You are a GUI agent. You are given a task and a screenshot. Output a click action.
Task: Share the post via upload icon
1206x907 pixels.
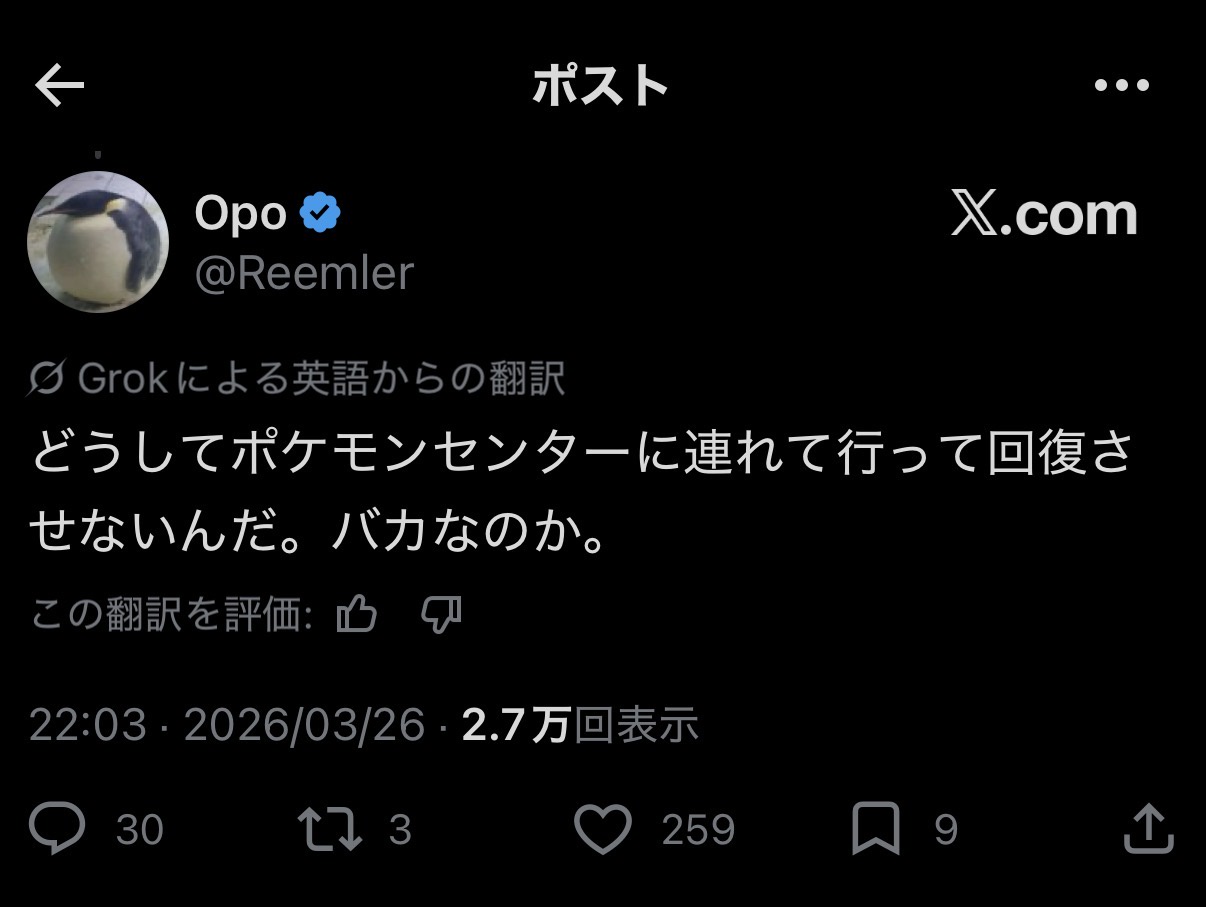coord(1147,829)
